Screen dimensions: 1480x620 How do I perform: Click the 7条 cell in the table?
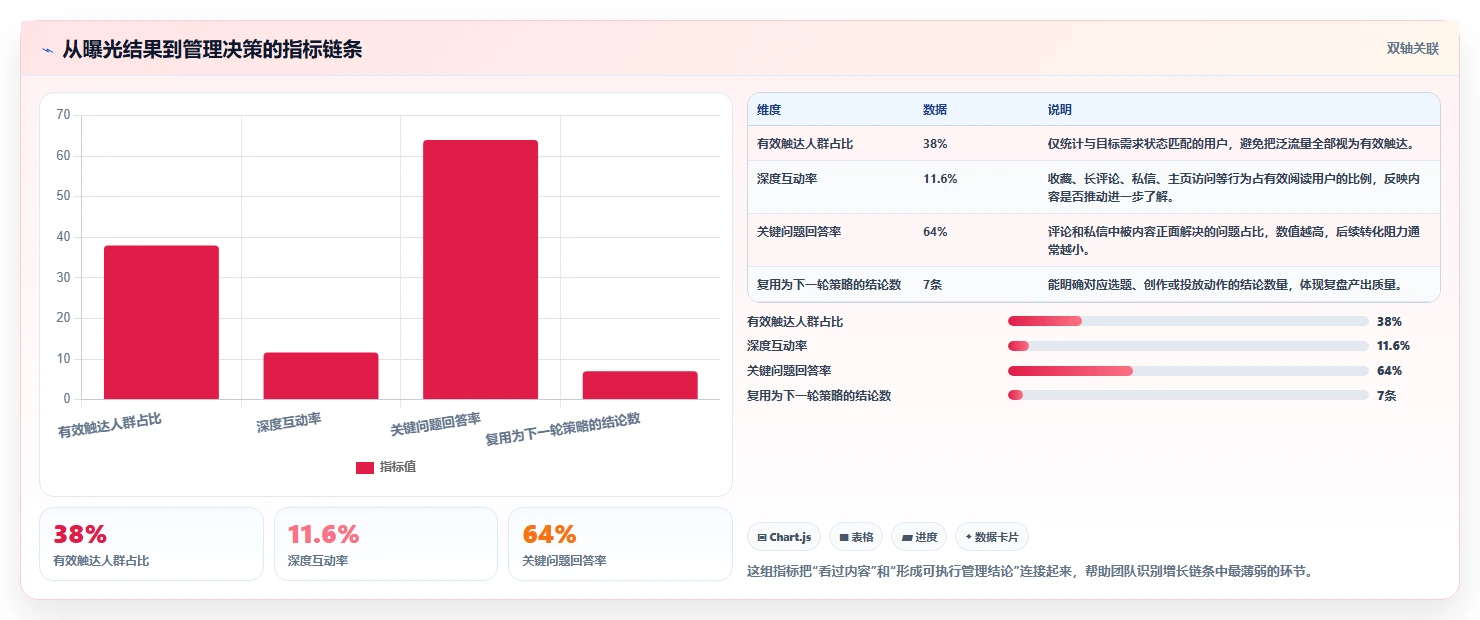click(932, 285)
